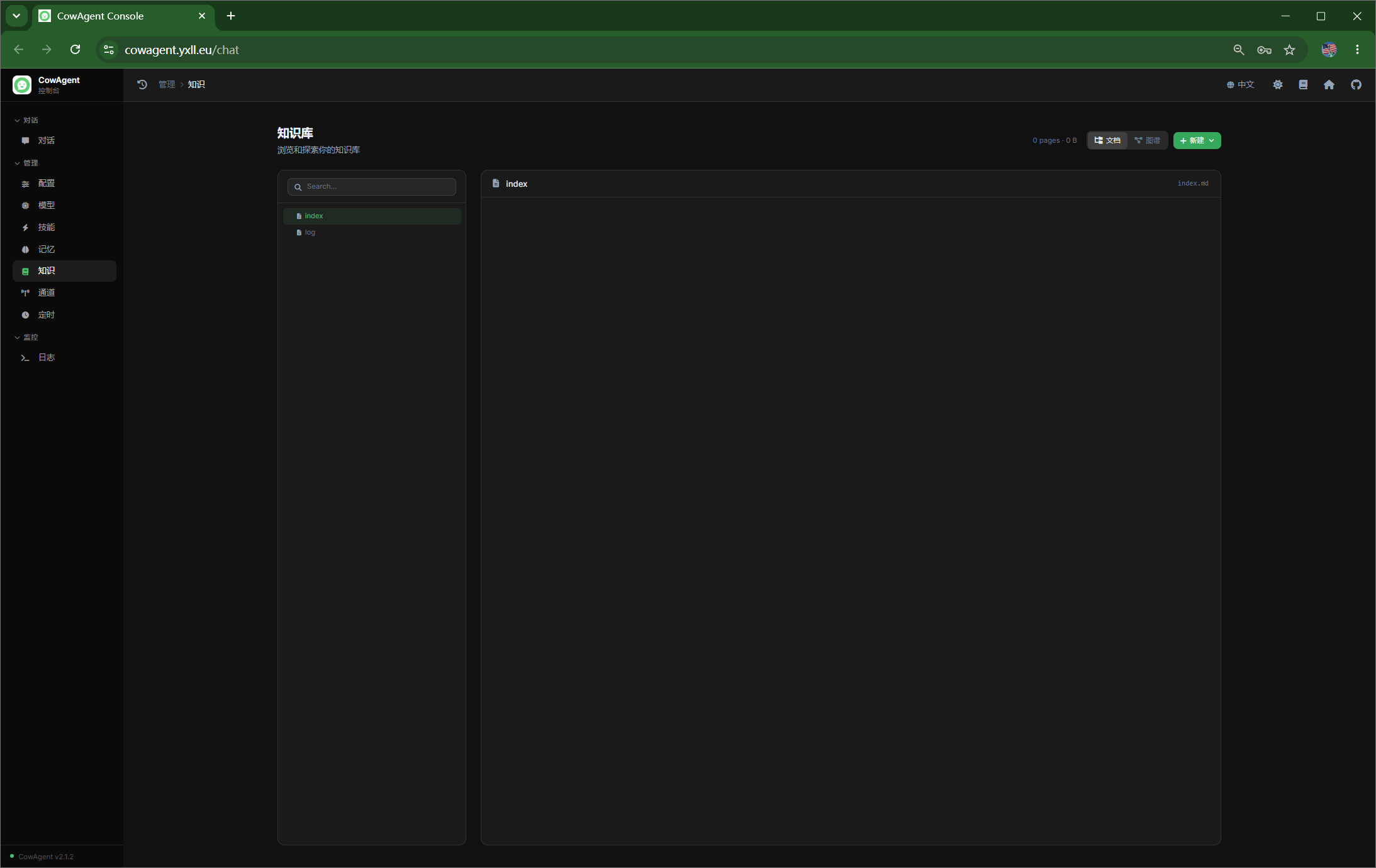Bookmark this page with star icon

click(x=1290, y=50)
